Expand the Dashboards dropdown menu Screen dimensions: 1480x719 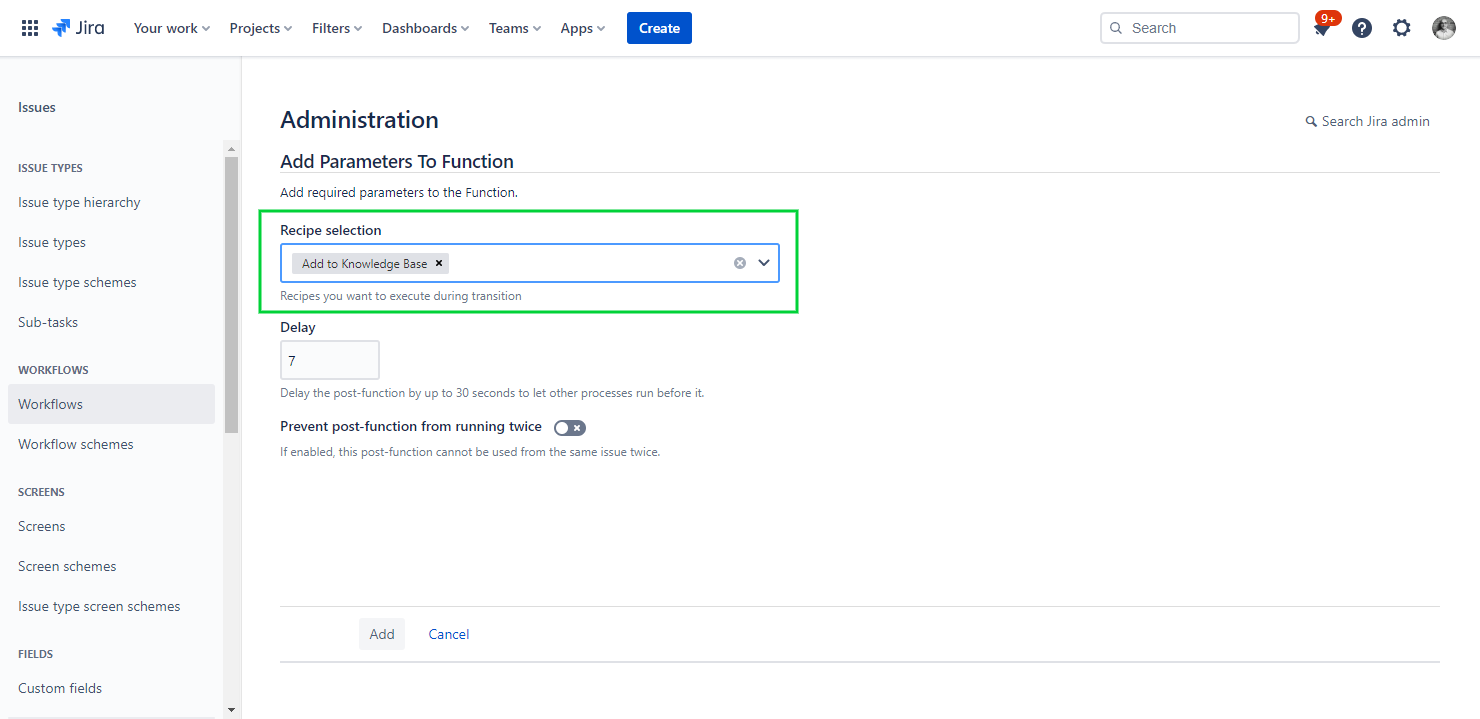425,28
